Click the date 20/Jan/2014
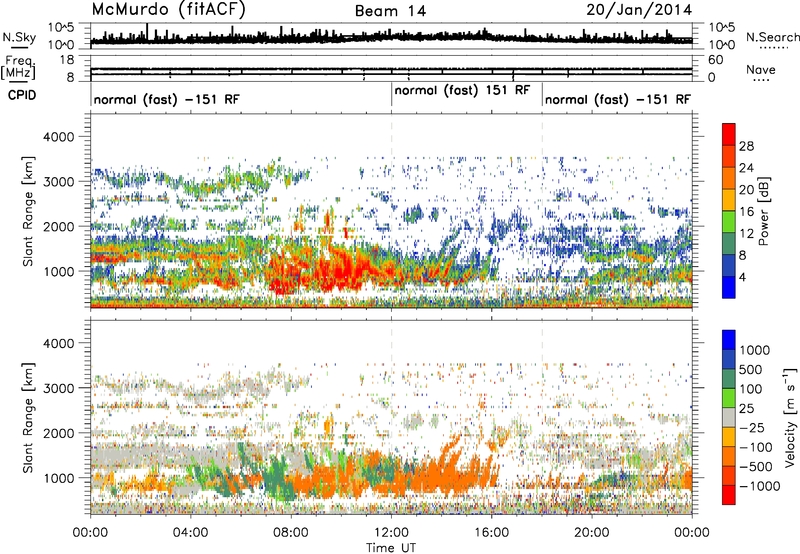 click(x=639, y=10)
